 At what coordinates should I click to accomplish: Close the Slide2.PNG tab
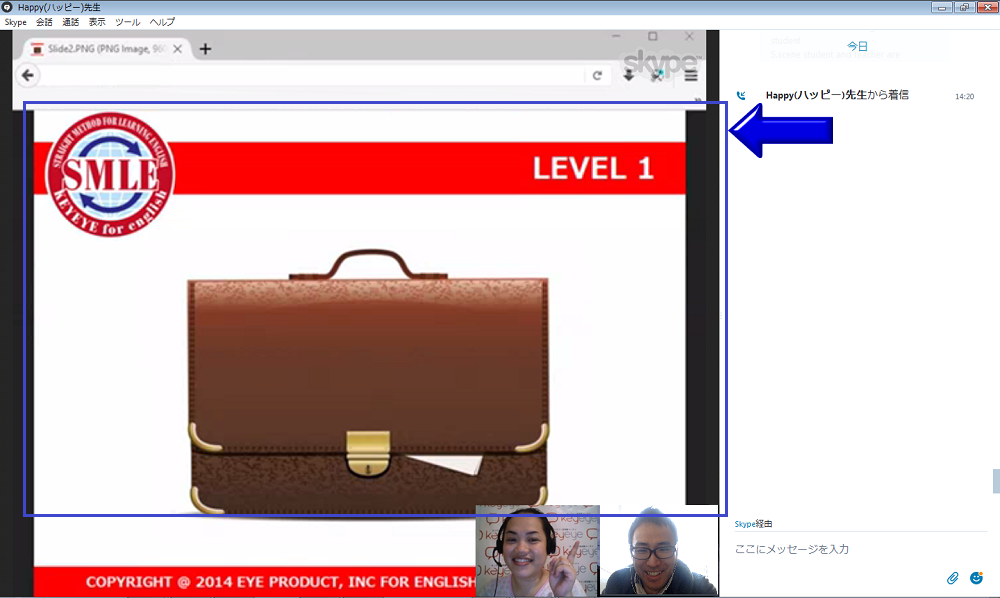(x=177, y=48)
